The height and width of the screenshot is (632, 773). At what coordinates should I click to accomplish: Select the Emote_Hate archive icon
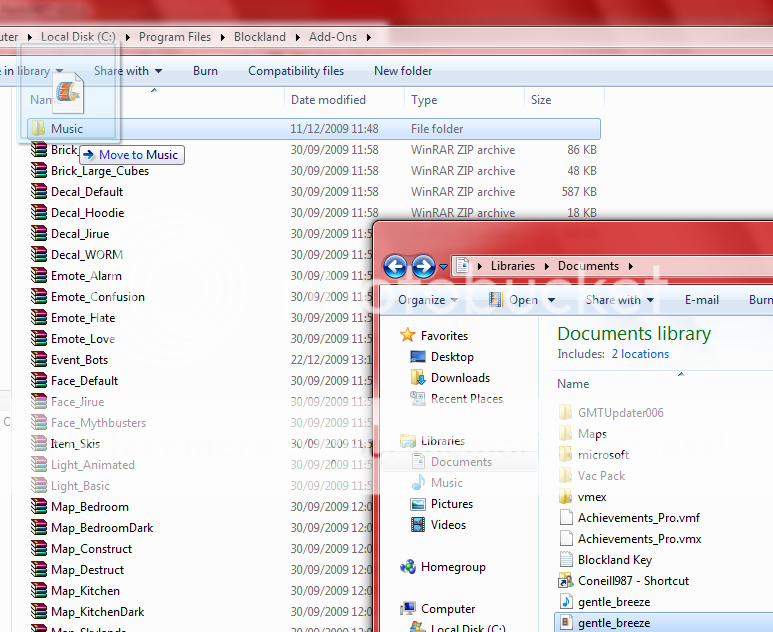coord(38,318)
